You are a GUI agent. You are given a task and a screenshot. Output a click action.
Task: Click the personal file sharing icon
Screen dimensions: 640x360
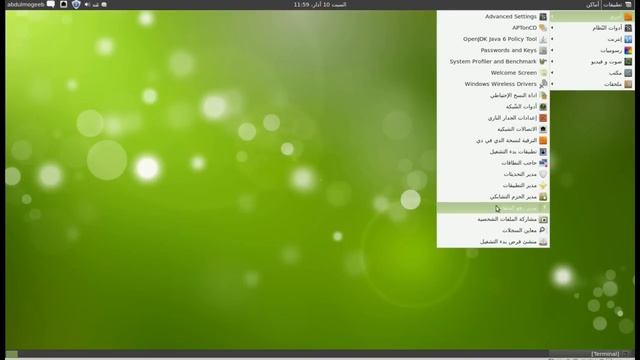[543, 219]
